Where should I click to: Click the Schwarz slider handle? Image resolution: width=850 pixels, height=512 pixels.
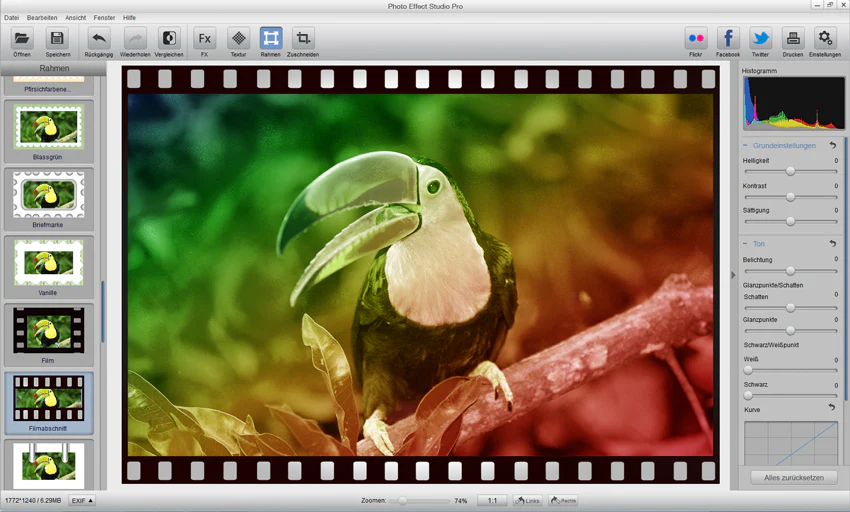pyautogui.click(x=748, y=395)
